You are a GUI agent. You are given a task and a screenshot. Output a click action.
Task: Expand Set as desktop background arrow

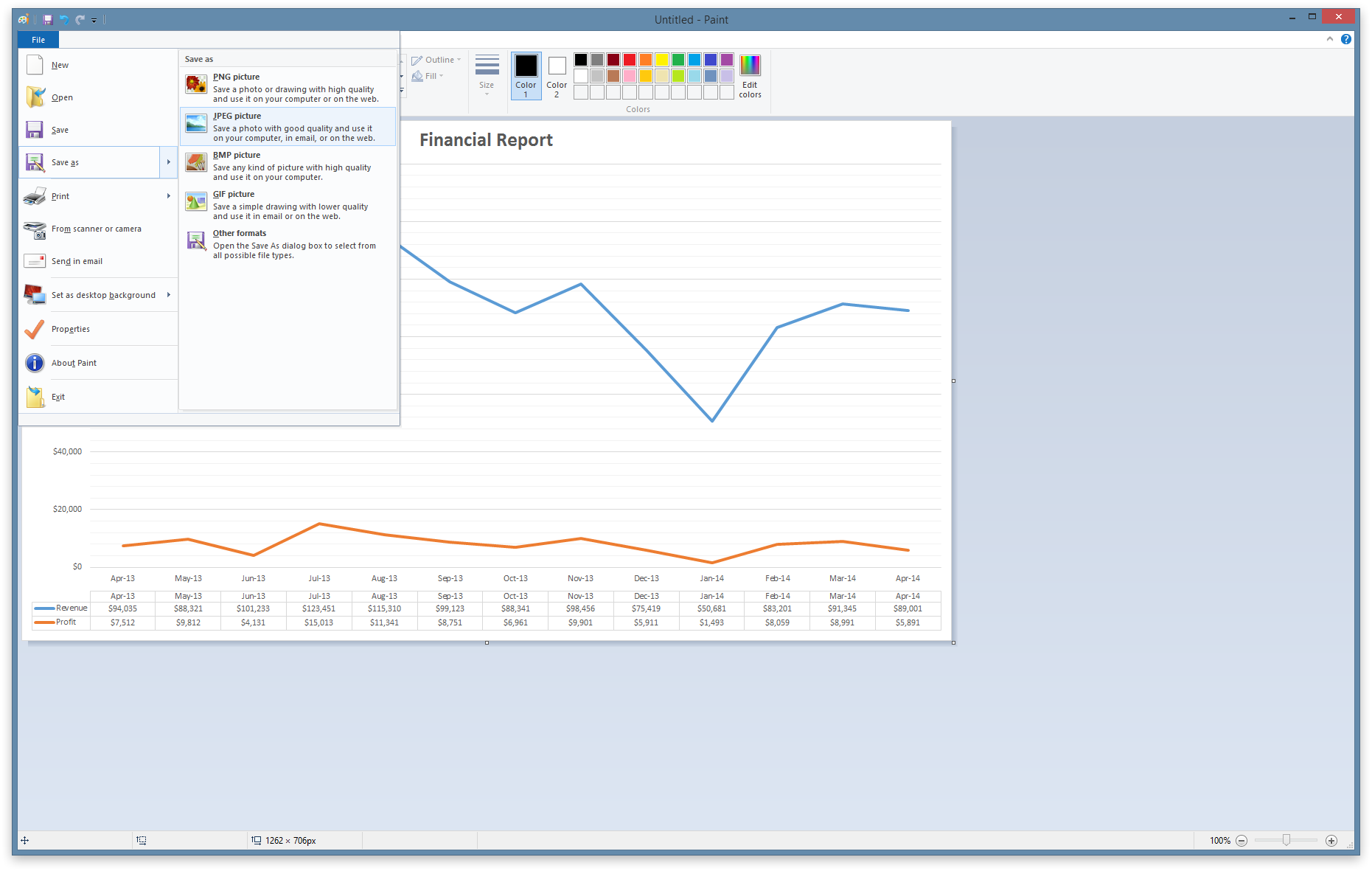click(x=169, y=295)
